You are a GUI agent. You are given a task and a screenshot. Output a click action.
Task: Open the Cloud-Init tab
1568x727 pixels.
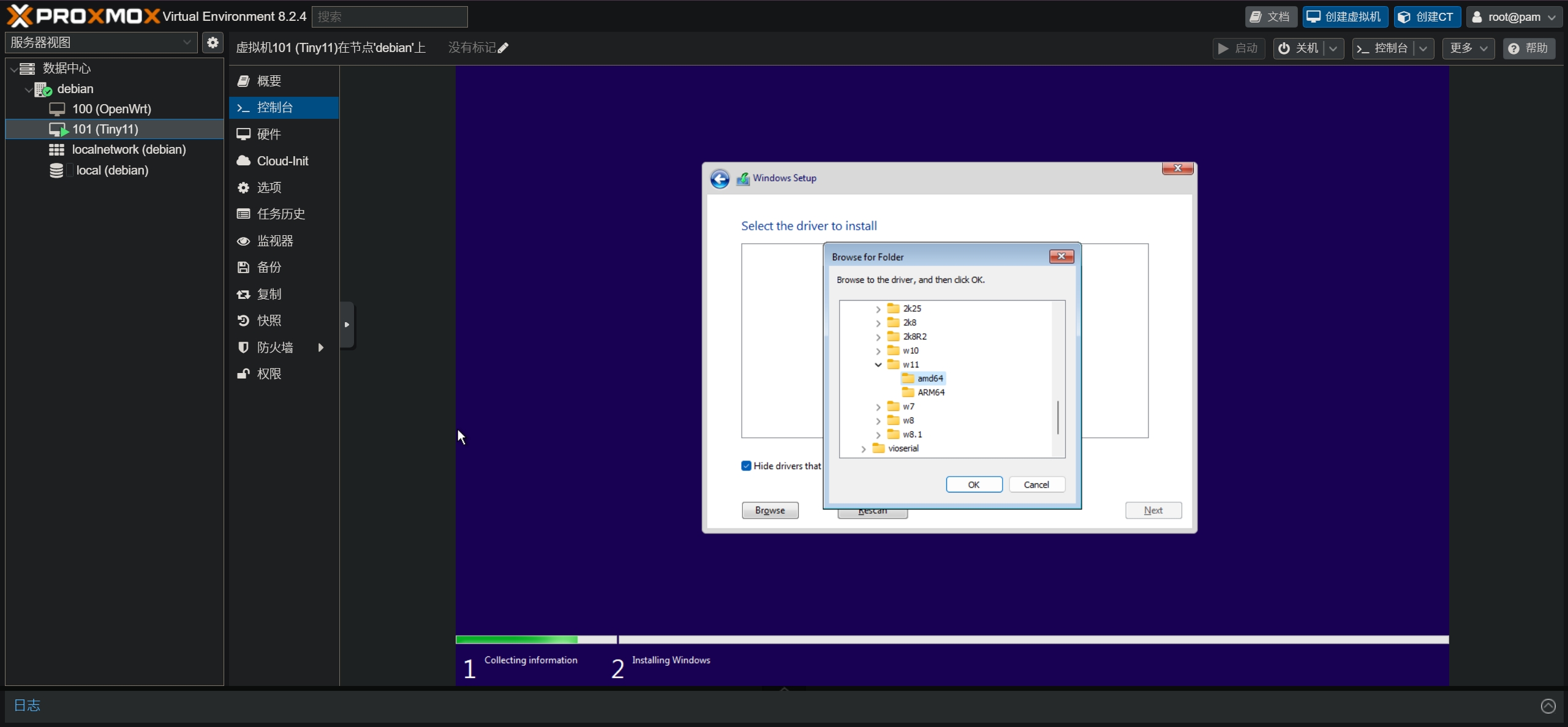click(284, 161)
